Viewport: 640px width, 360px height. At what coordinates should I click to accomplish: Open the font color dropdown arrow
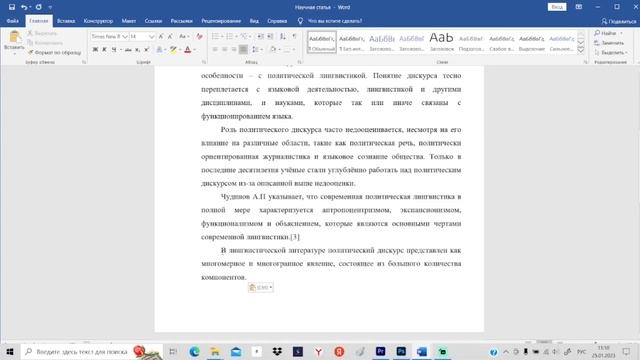coord(195,50)
